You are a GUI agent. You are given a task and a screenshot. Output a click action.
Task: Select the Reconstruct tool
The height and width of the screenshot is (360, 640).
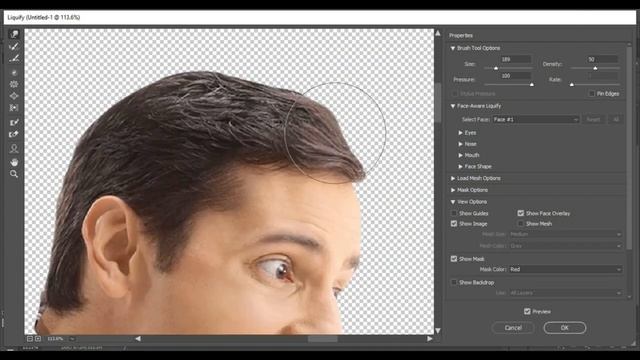[x=14, y=47]
